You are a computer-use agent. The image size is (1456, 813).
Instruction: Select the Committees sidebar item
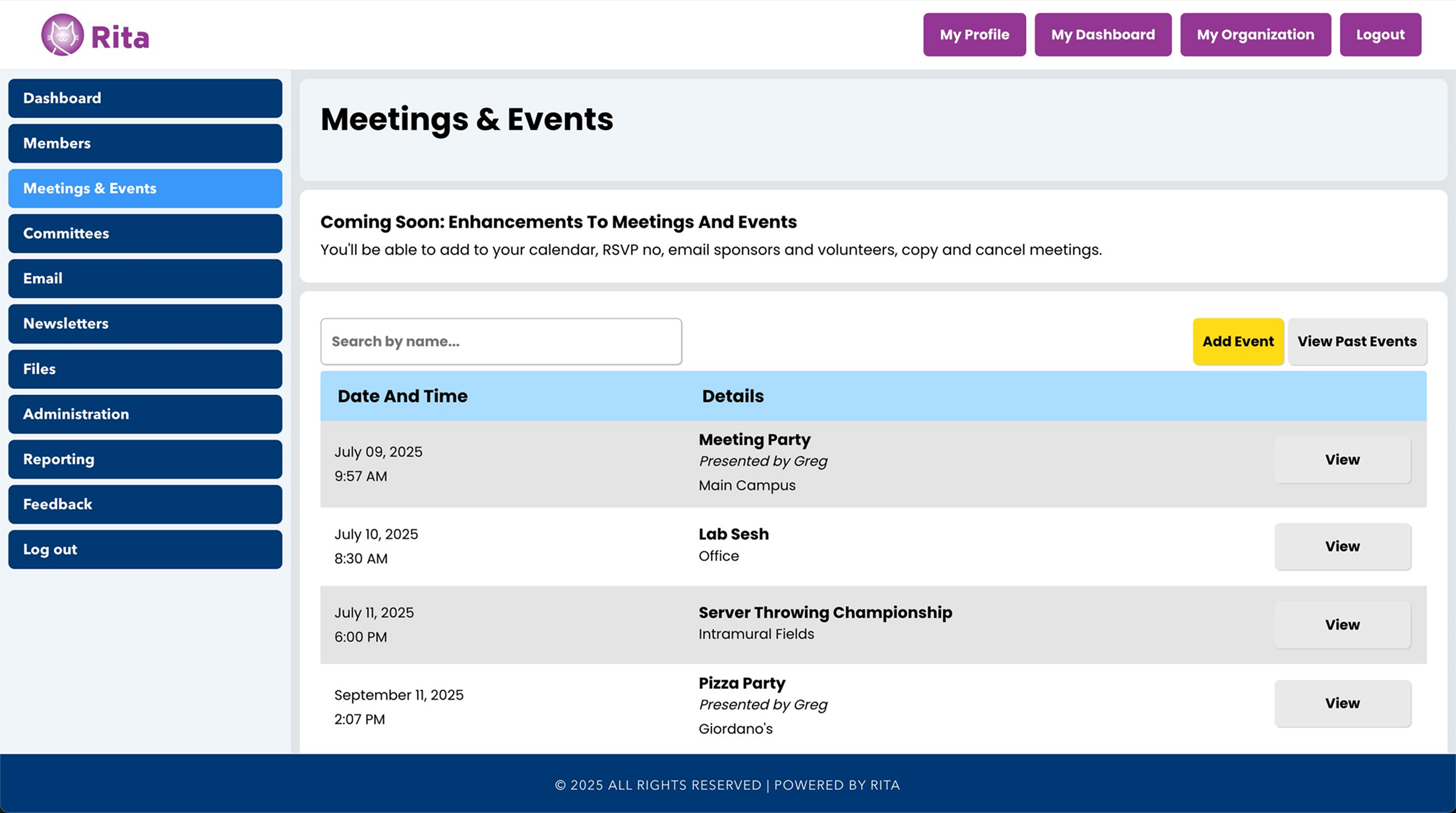coord(145,233)
